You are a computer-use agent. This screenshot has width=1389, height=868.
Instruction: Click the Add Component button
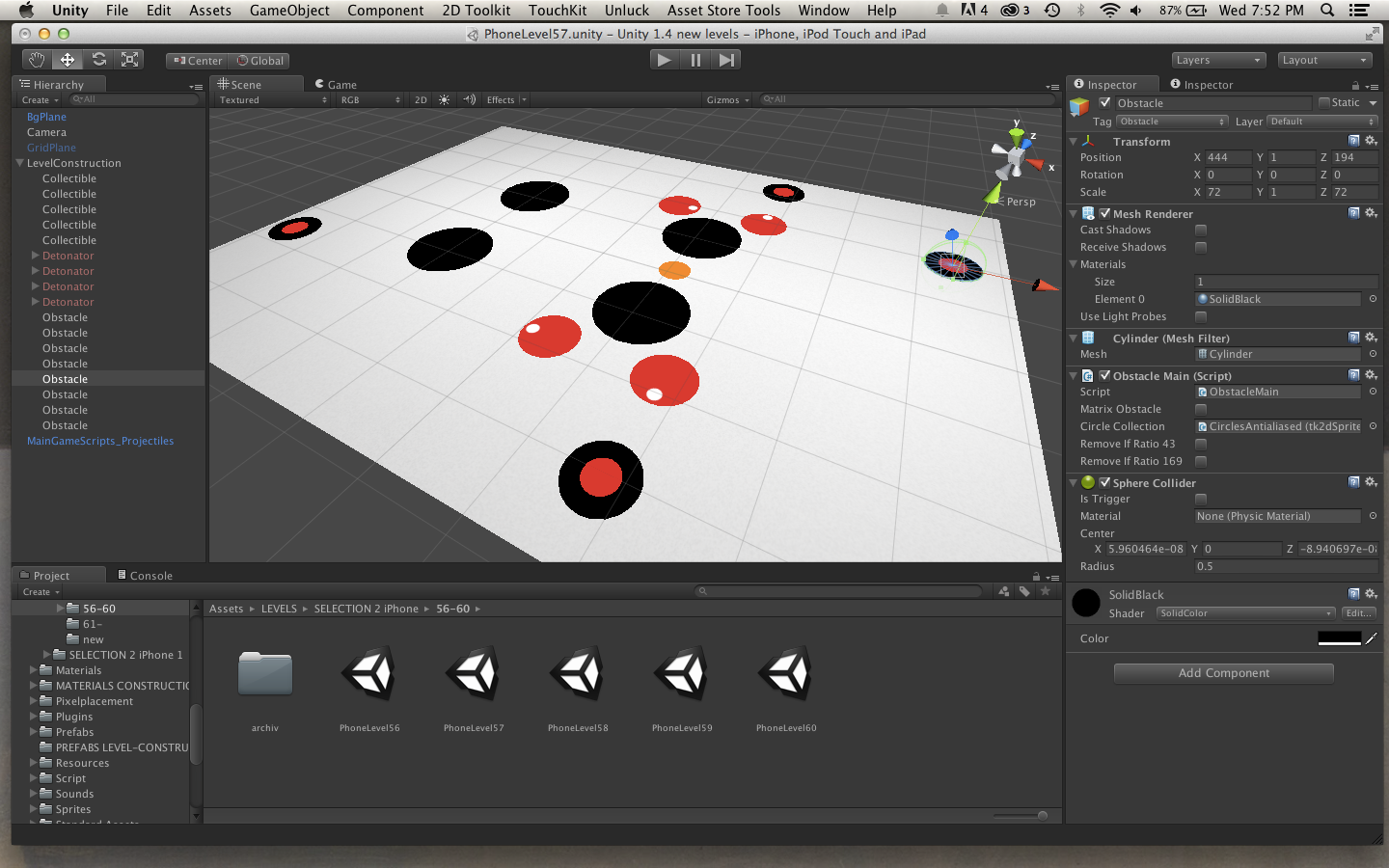(x=1223, y=673)
